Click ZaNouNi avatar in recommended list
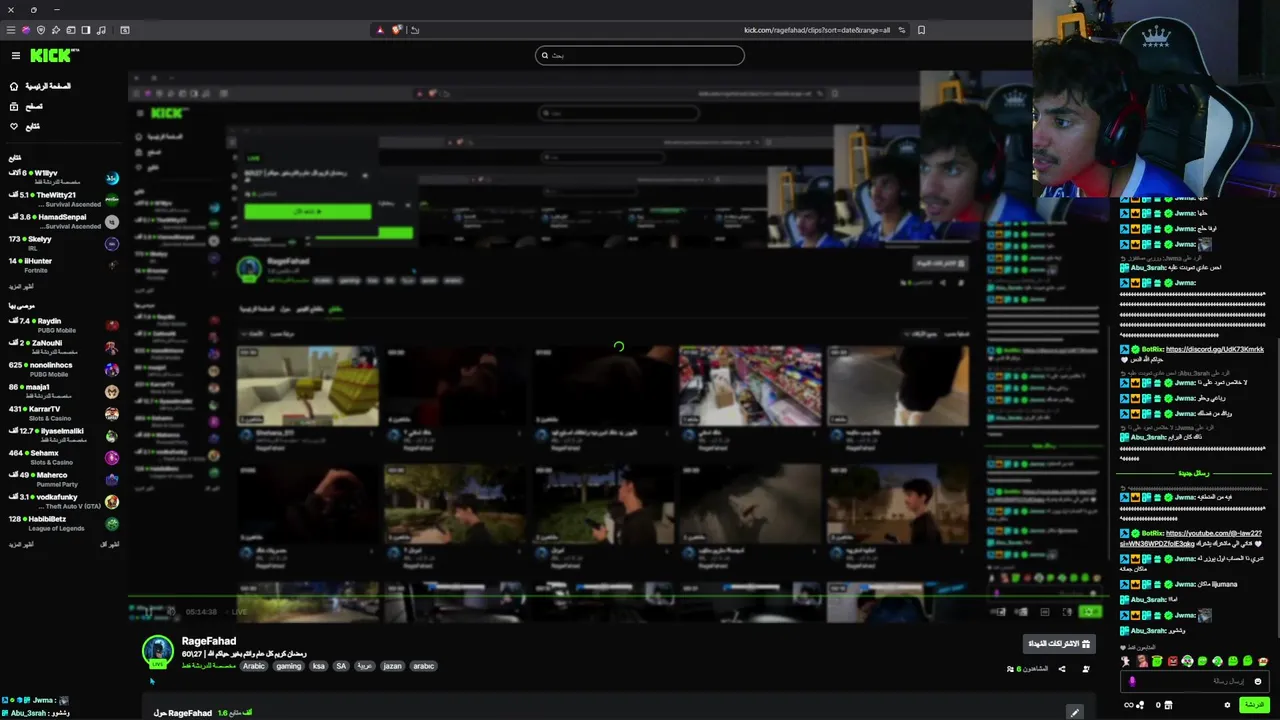 click(x=112, y=347)
